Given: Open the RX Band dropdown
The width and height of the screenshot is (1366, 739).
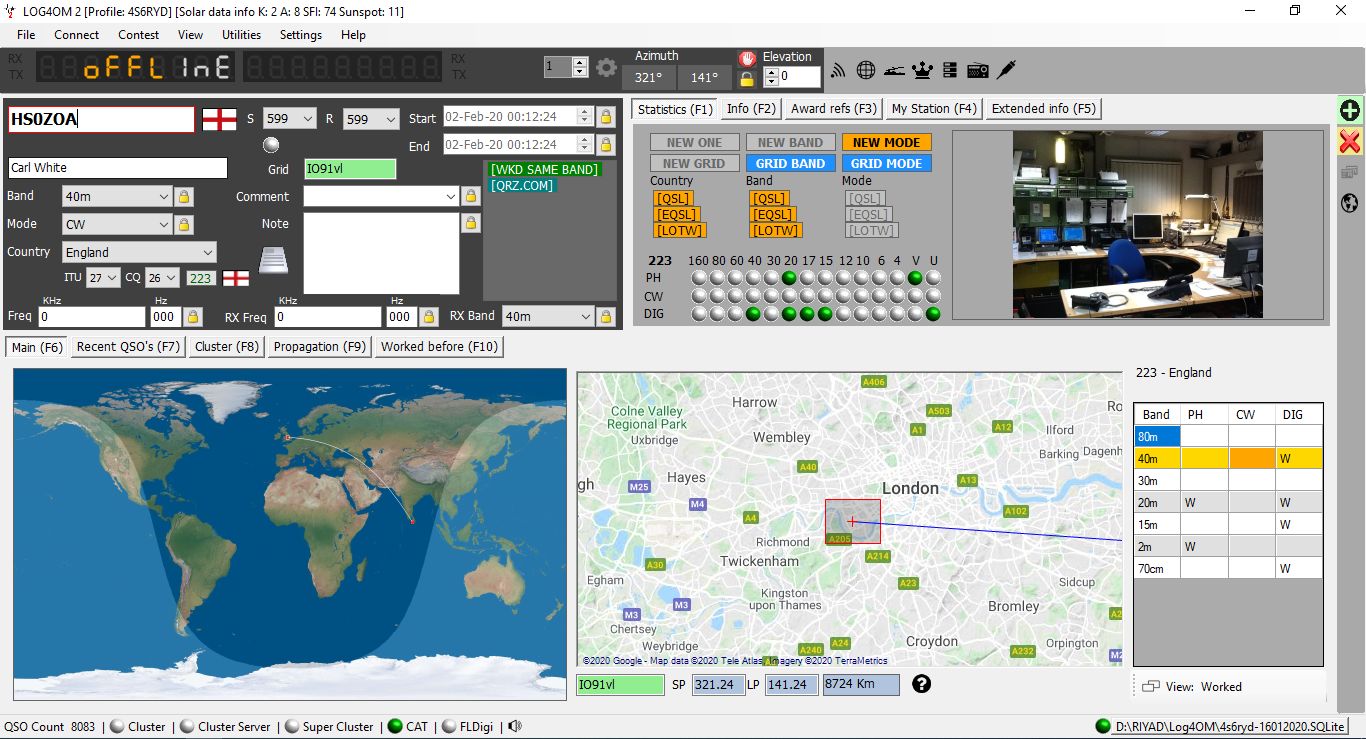Looking at the screenshot, I should click(x=585, y=316).
